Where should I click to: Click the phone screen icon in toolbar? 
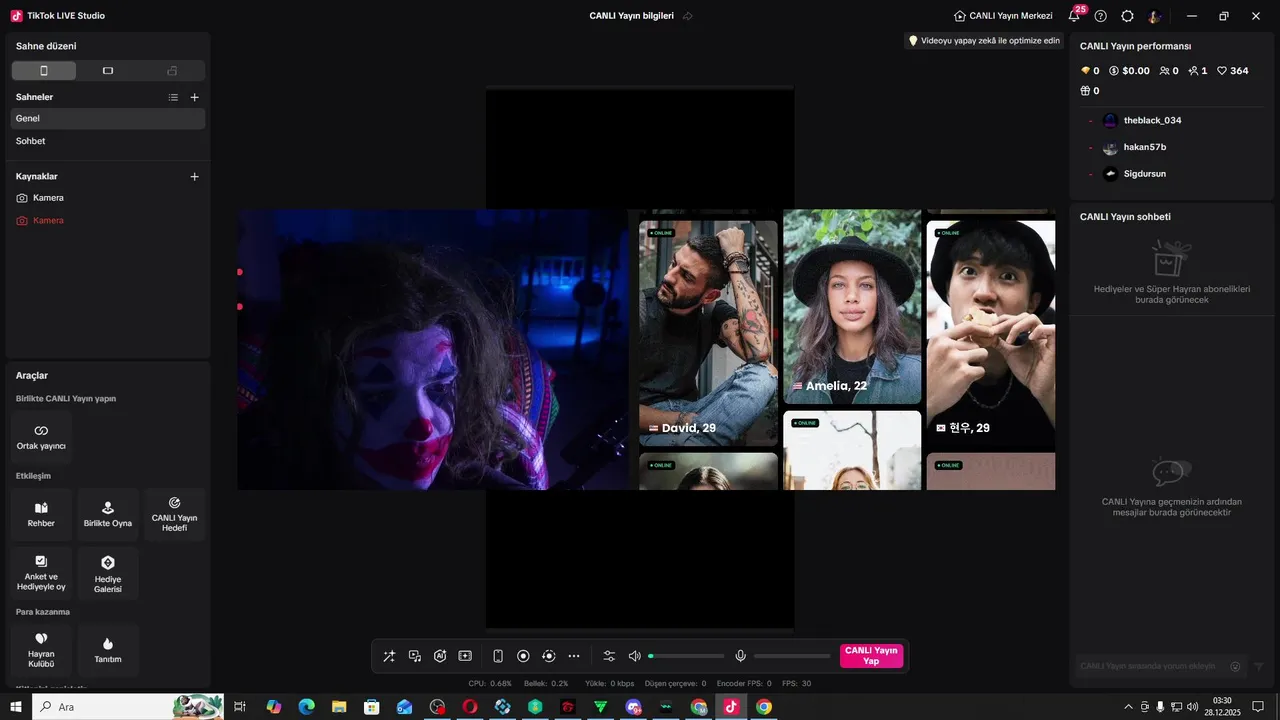pyautogui.click(x=498, y=656)
